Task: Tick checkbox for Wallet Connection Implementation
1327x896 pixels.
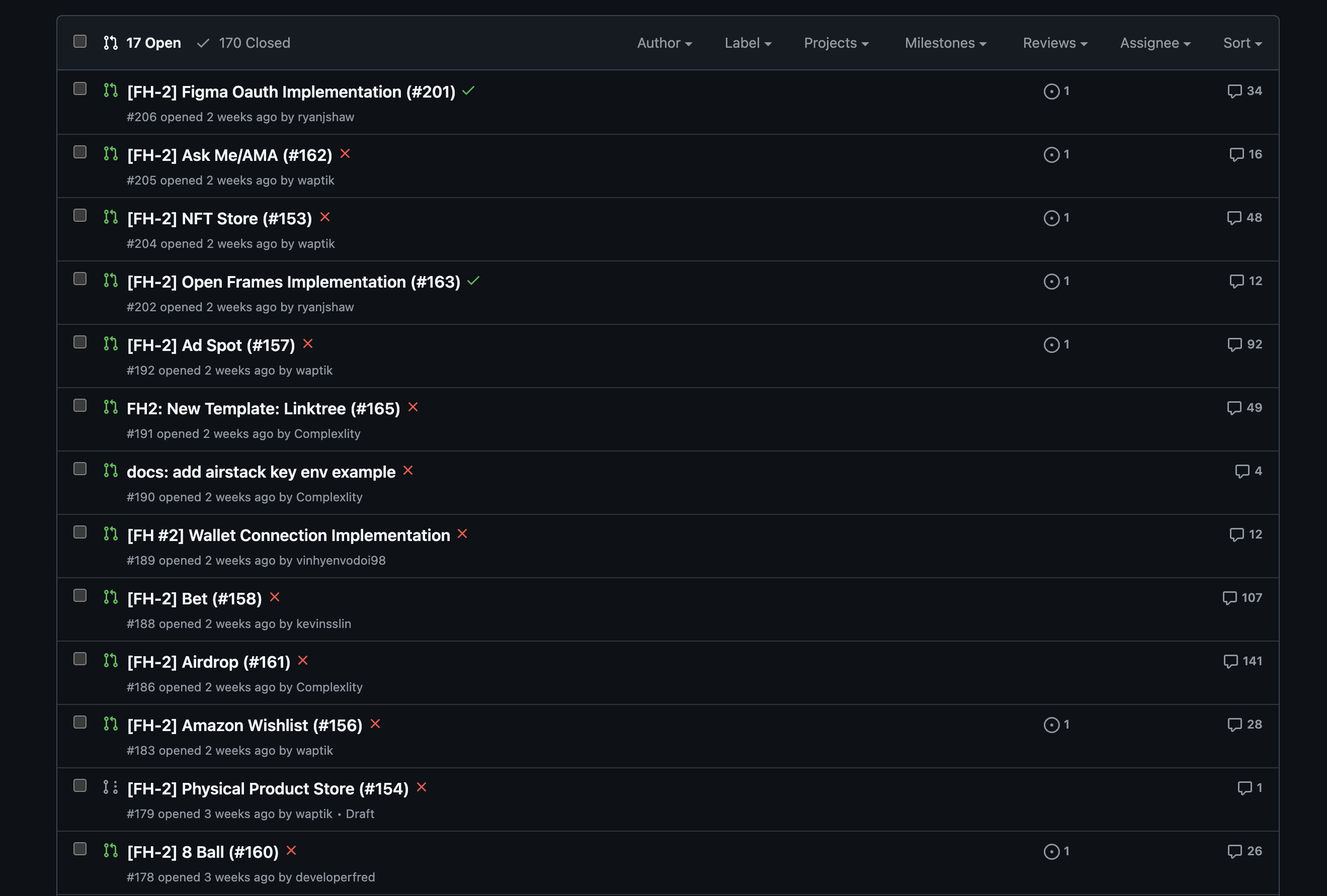Action: click(x=80, y=532)
